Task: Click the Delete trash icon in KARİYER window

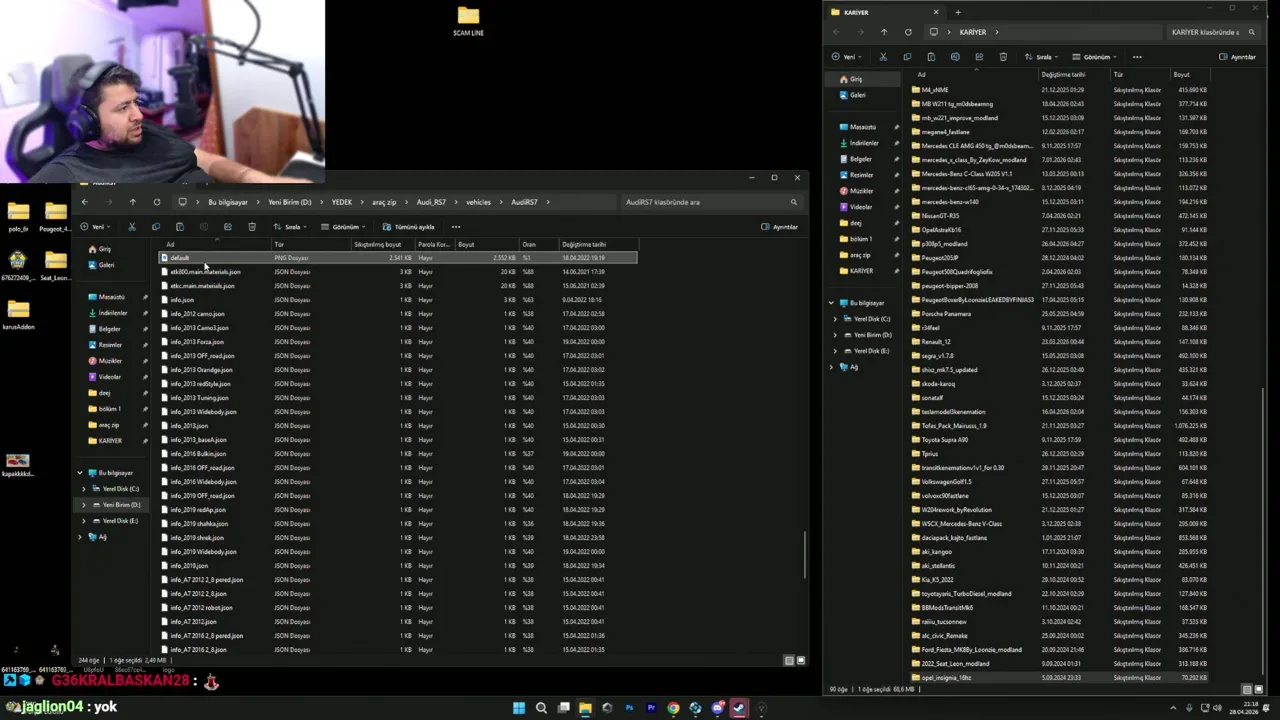Action: point(1003,57)
